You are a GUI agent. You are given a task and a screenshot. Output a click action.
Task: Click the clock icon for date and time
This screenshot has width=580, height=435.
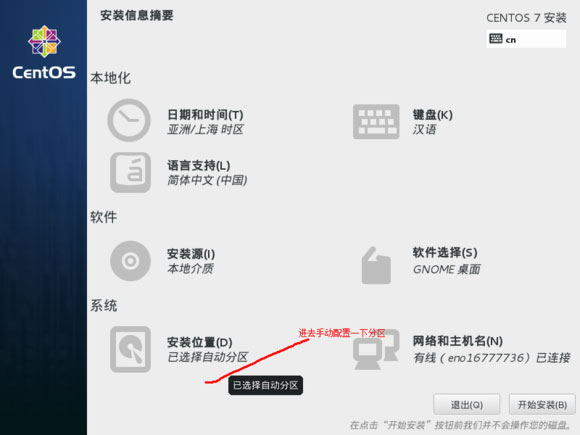(129, 120)
